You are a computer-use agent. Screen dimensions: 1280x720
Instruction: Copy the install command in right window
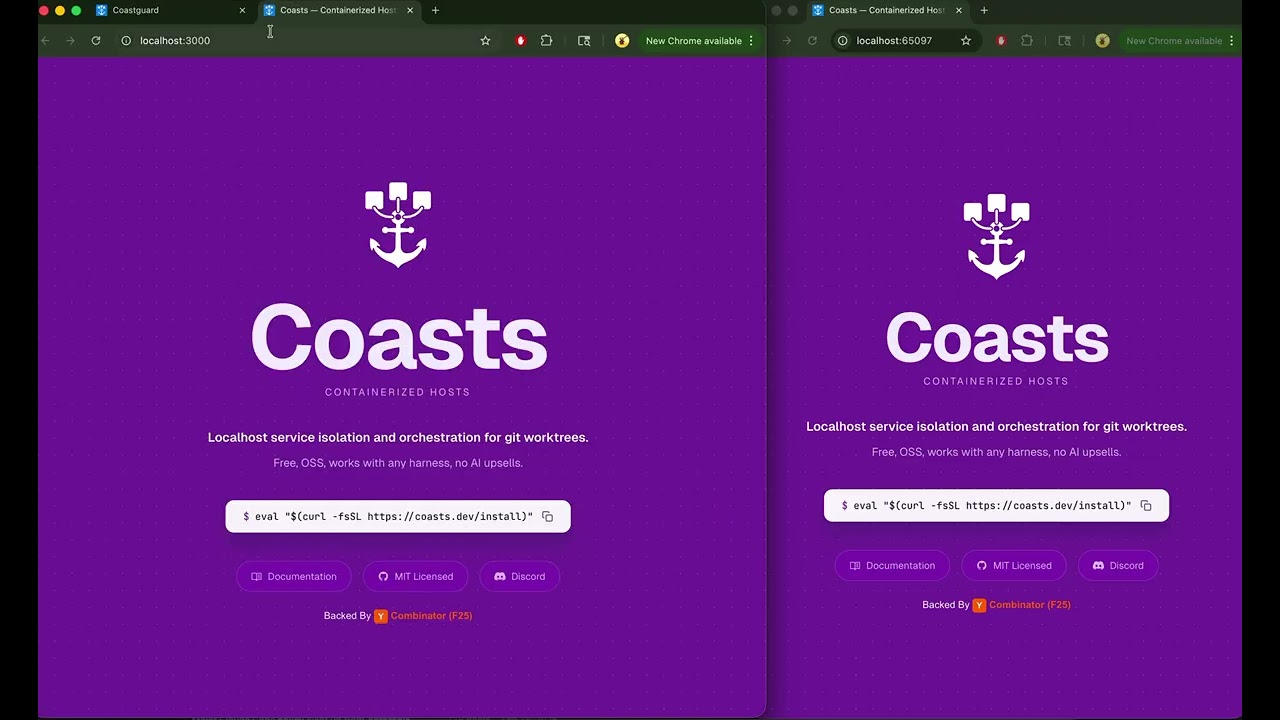coord(1146,506)
